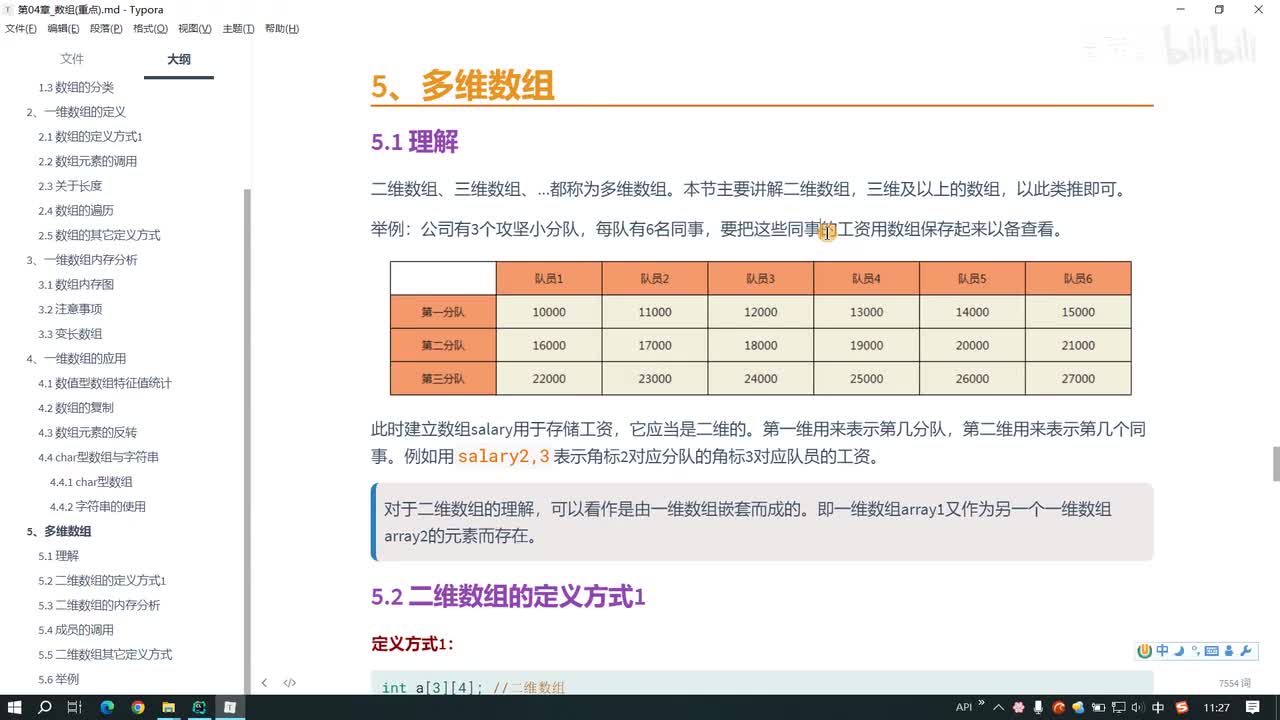Switch sidebar to 大纲 tab

(x=179, y=59)
